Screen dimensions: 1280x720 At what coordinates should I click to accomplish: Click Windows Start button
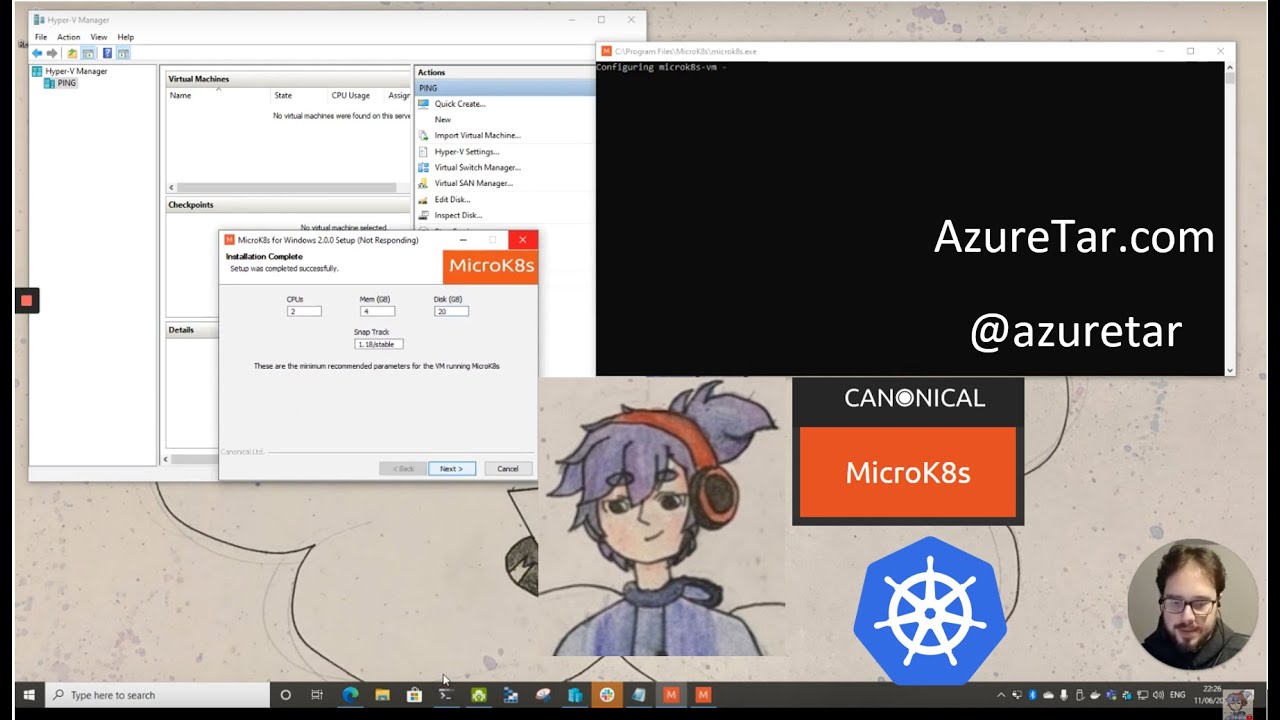(28, 695)
